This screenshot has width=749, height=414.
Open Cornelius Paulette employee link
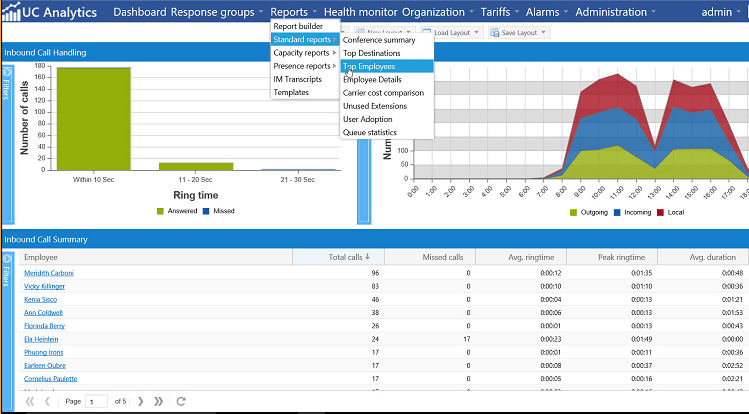[x=50, y=379]
